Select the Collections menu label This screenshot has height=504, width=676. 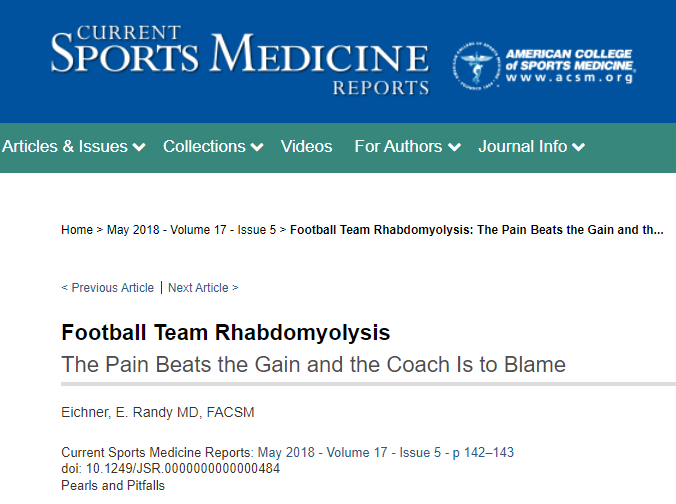point(204,147)
